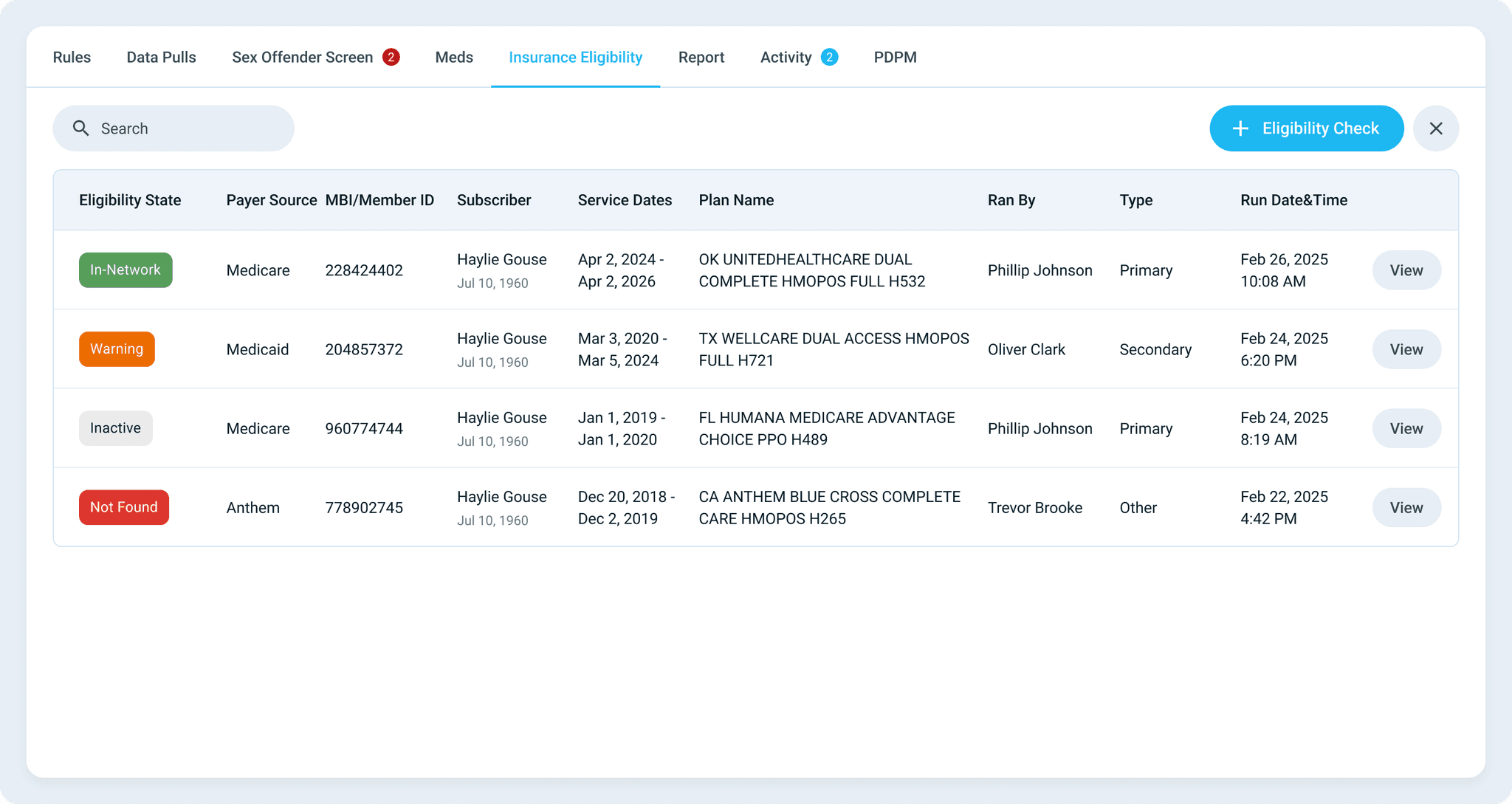Sort by the Run Date&Time column header
Image resolution: width=1512 pixels, height=804 pixels.
coord(1293,200)
